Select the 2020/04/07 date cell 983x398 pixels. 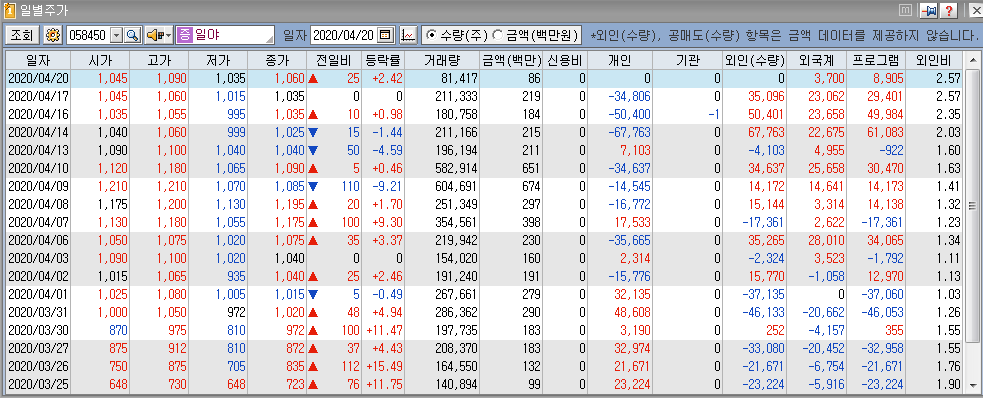tap(38, 223)
